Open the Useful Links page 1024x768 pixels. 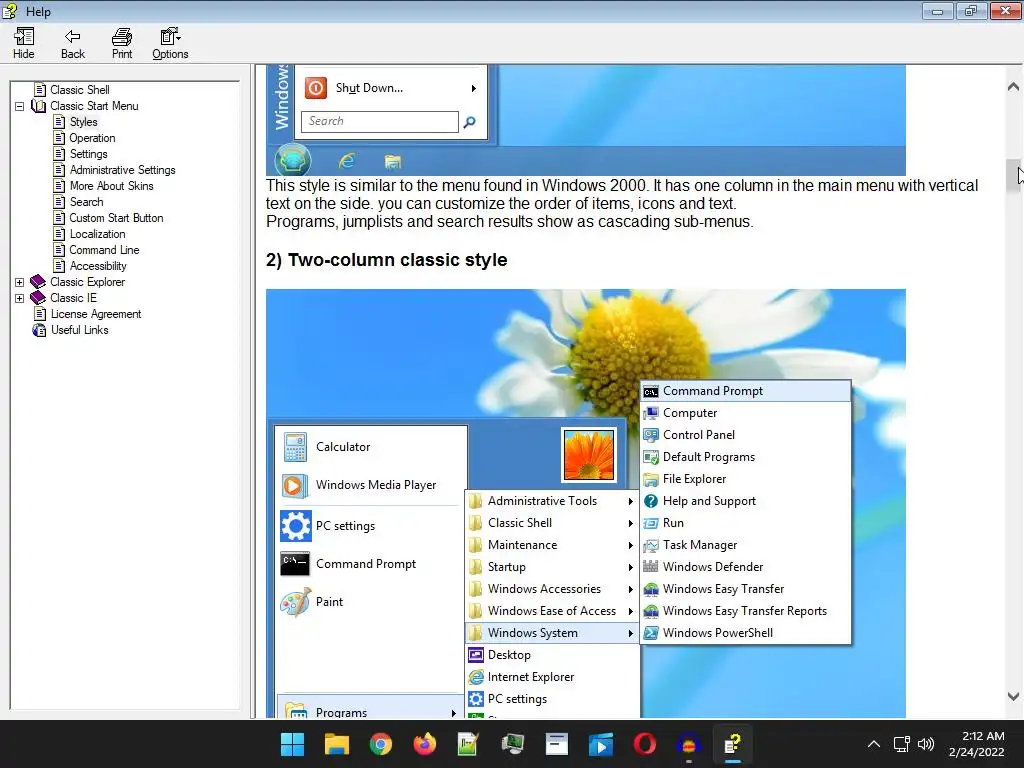click(x=80, y=330)
